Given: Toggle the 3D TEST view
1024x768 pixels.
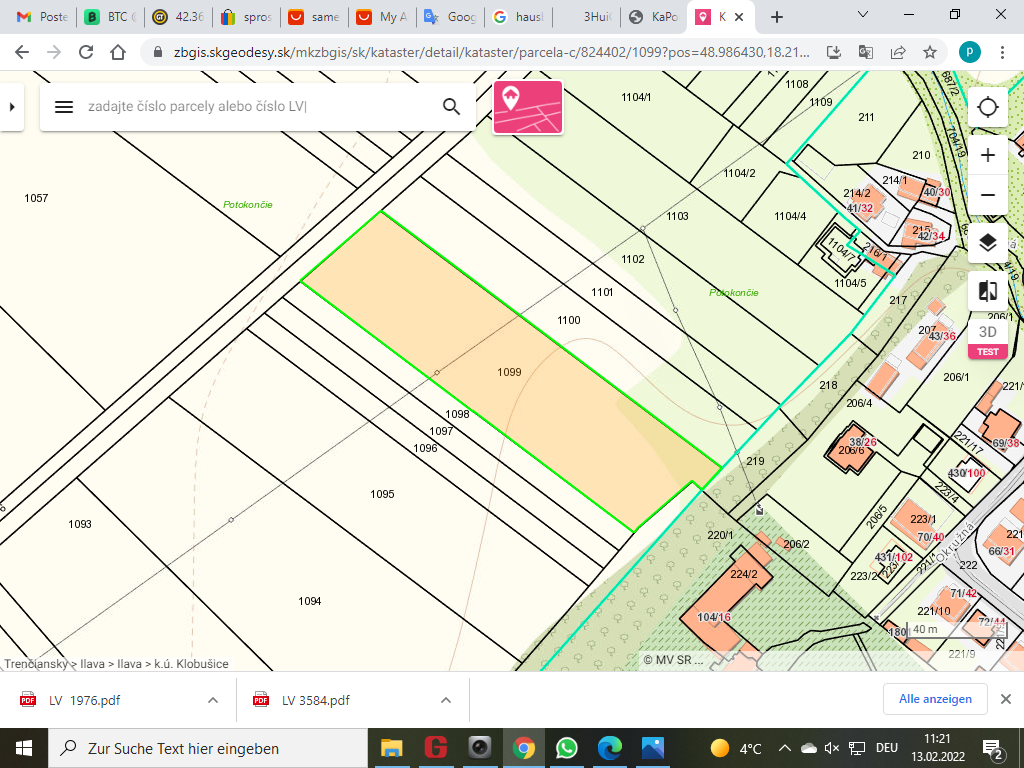Looking at the screenshot, I should (987, 338).
